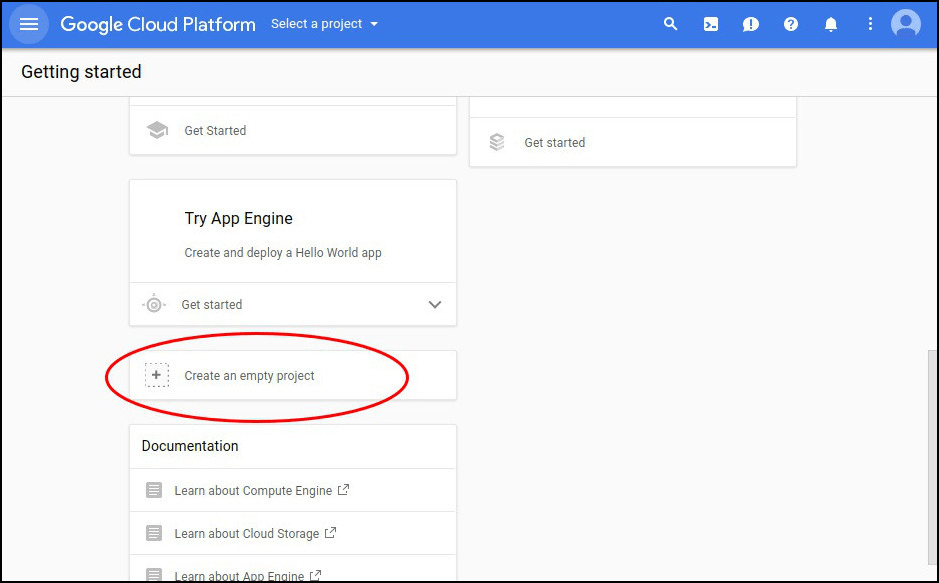The width and height of the screenshot is (939, 583).
Task: Expand the App Engine Get started chevron
Action: (435, 305)
